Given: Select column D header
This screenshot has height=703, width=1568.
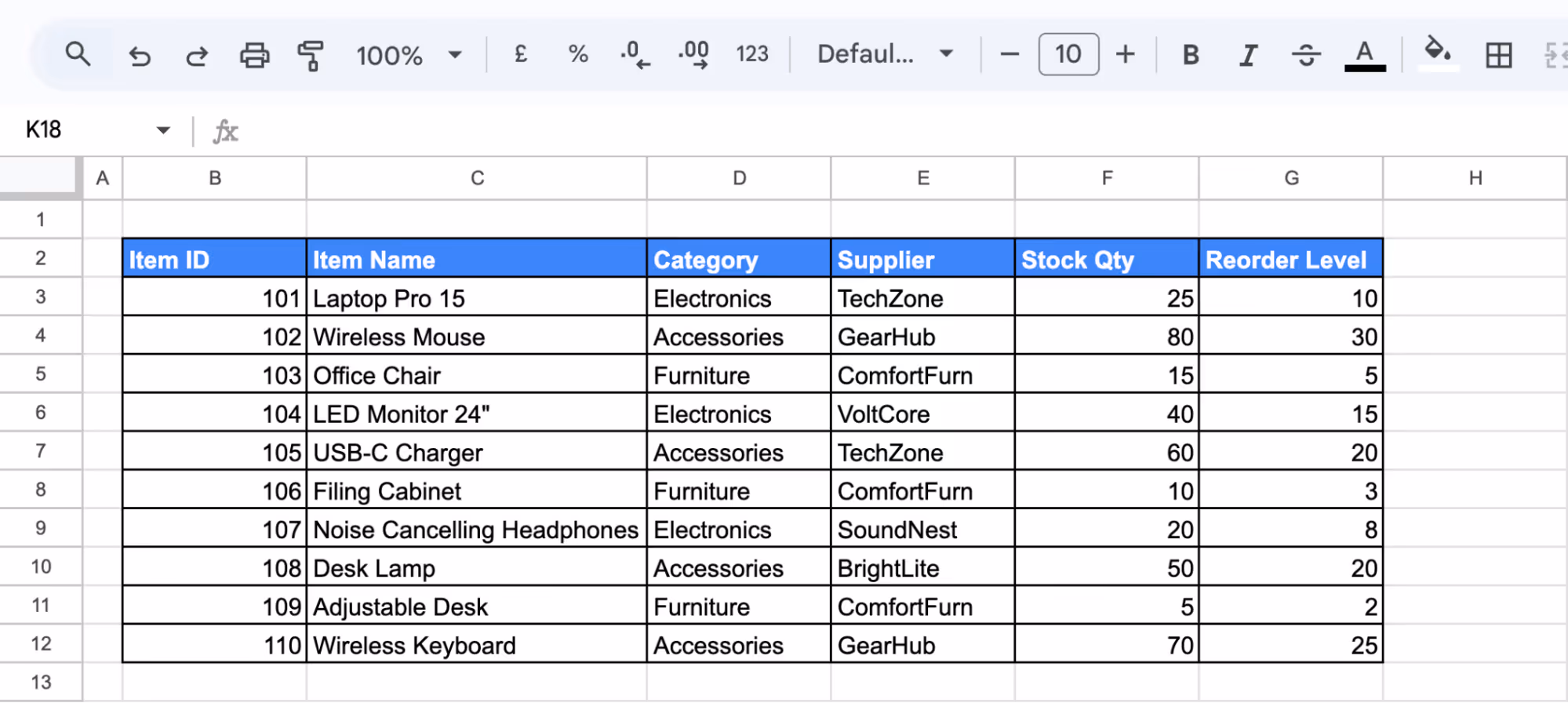Looking at the screenshot, I should point(739,178).
